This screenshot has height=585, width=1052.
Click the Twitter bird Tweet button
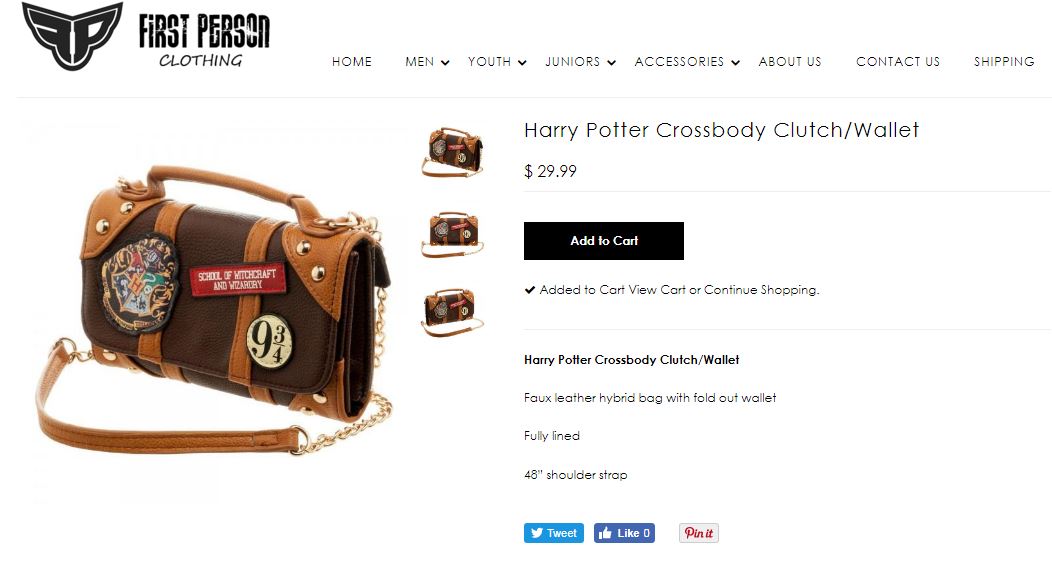[x=554, y=533]
